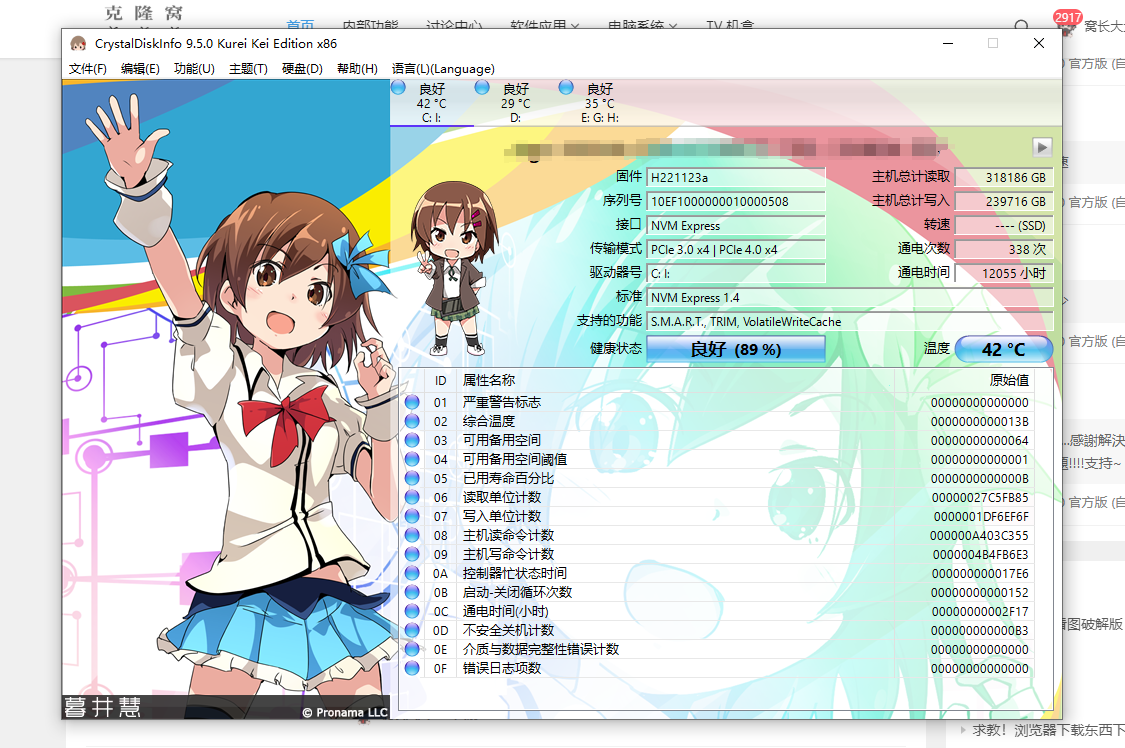
Task: Click the power-on hours value 12055 小时
Action: tap(1004, 273)
